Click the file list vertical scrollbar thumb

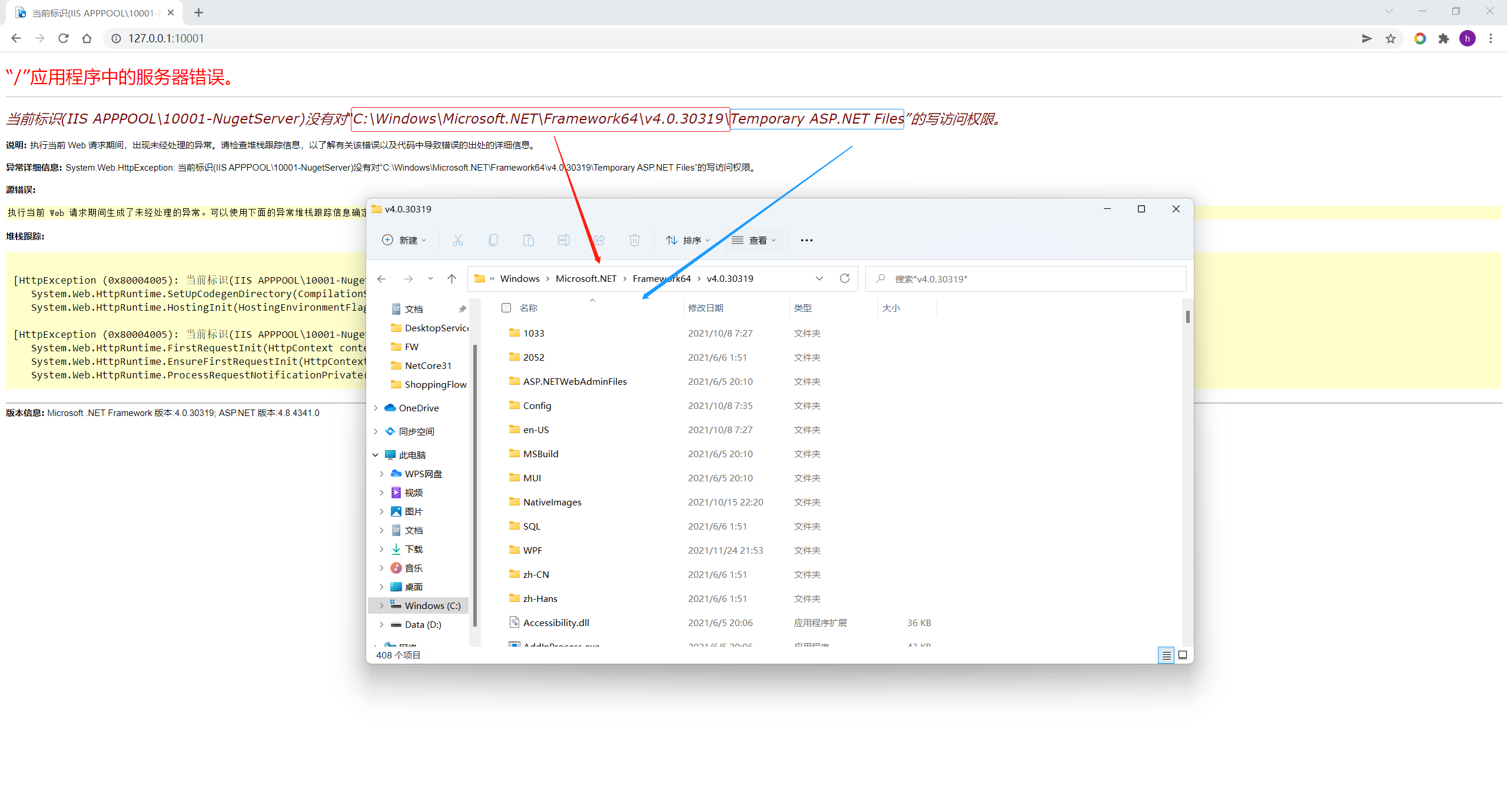pyautogui.click(x=1187, y=317)
